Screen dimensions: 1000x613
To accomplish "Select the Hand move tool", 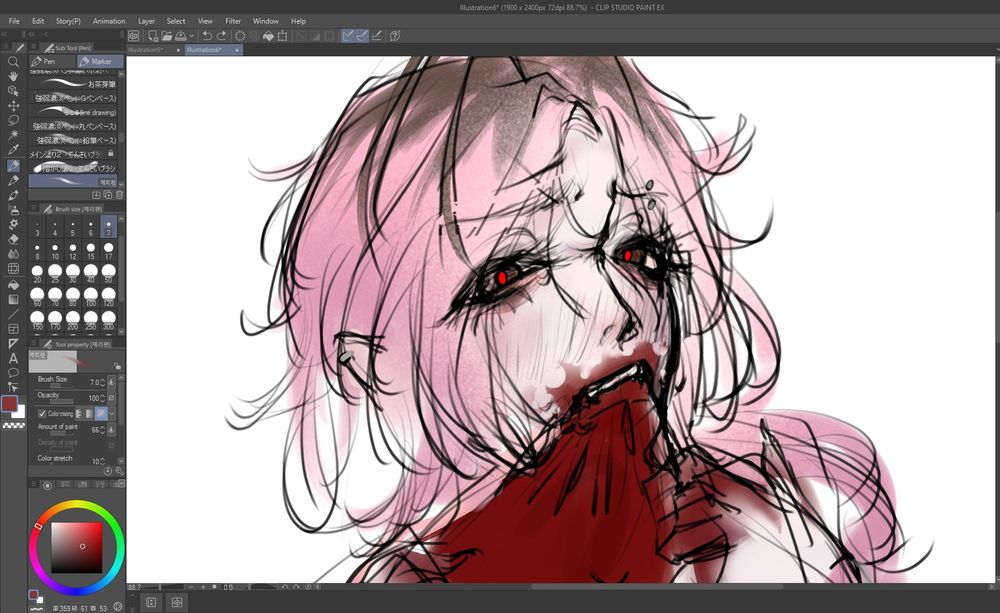I will click(13, 76).
